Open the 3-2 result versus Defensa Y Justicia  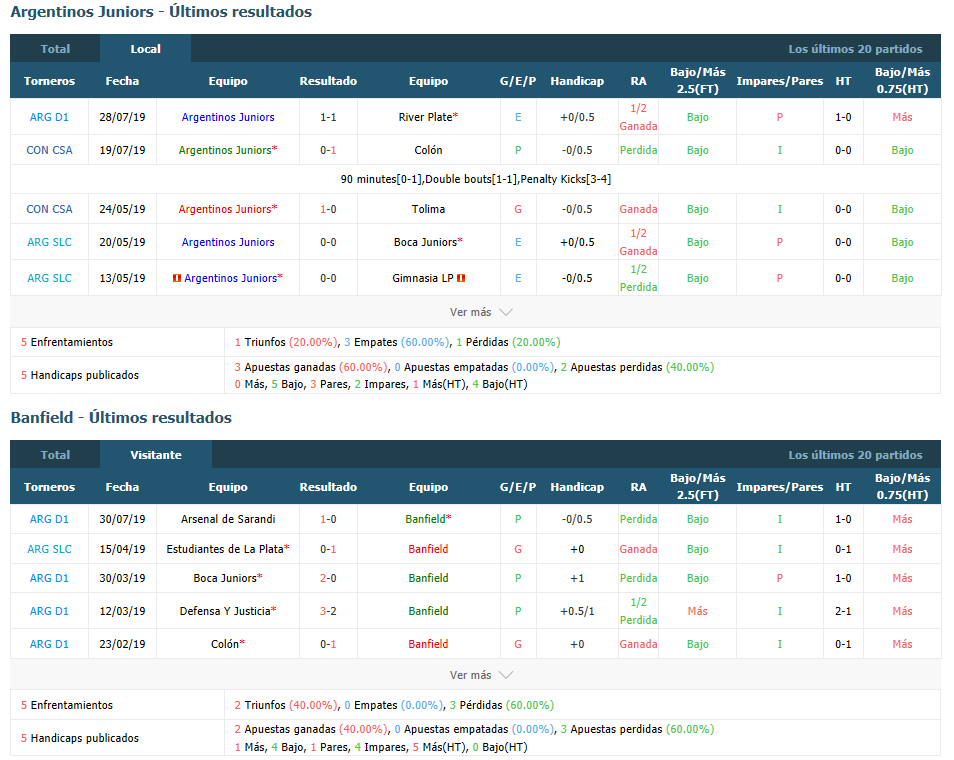click(329, 611)
